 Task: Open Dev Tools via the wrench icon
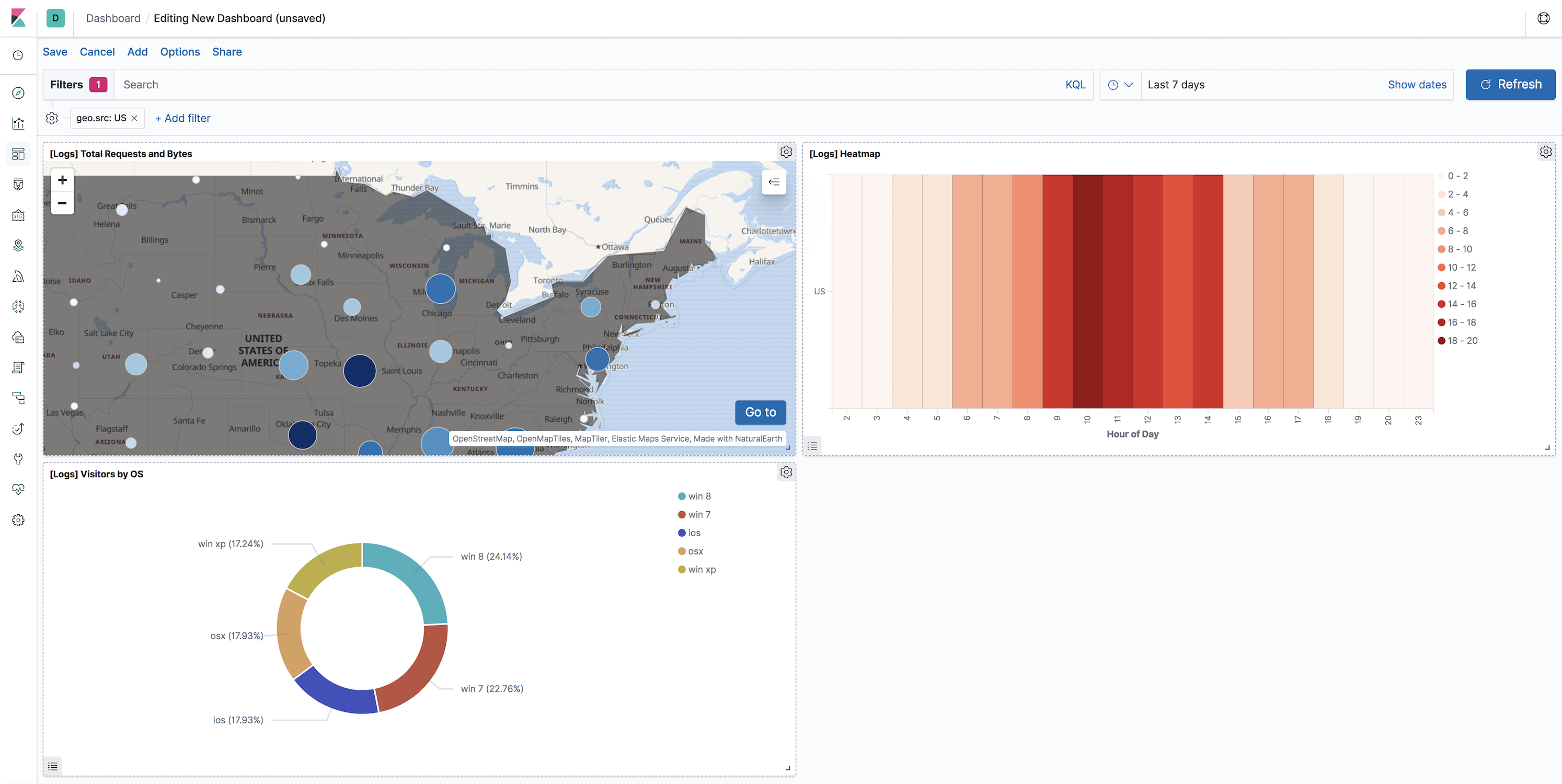click(x=18, y=459)
